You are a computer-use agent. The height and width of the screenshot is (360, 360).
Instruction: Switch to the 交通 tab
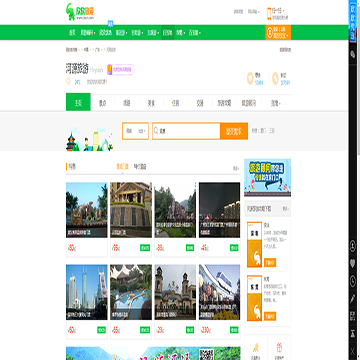[200, 104]
